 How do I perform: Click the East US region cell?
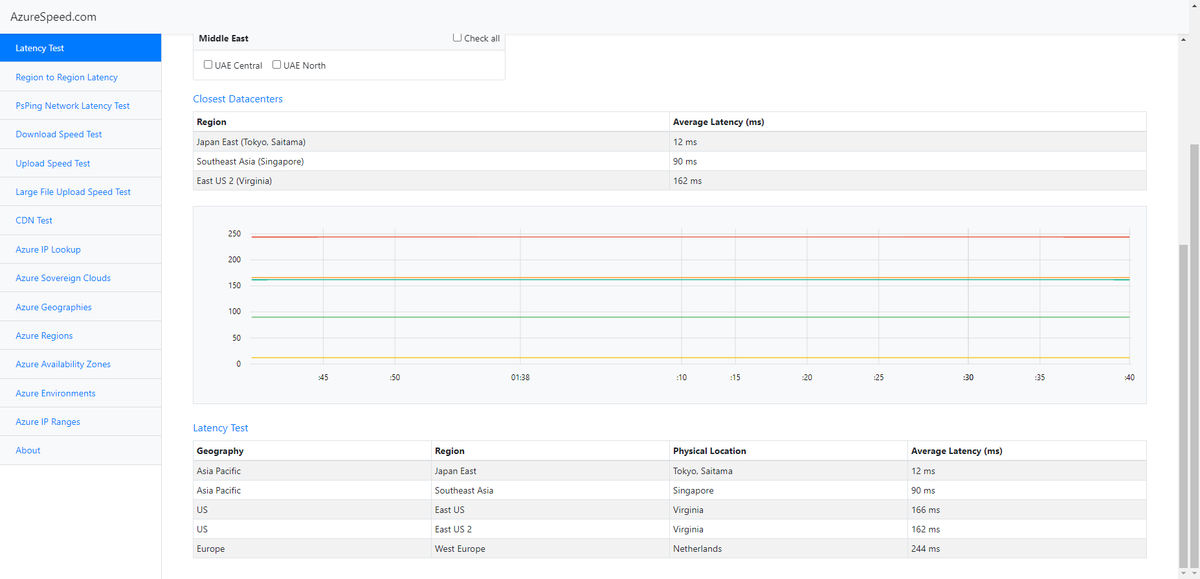(x=550, y=509)
